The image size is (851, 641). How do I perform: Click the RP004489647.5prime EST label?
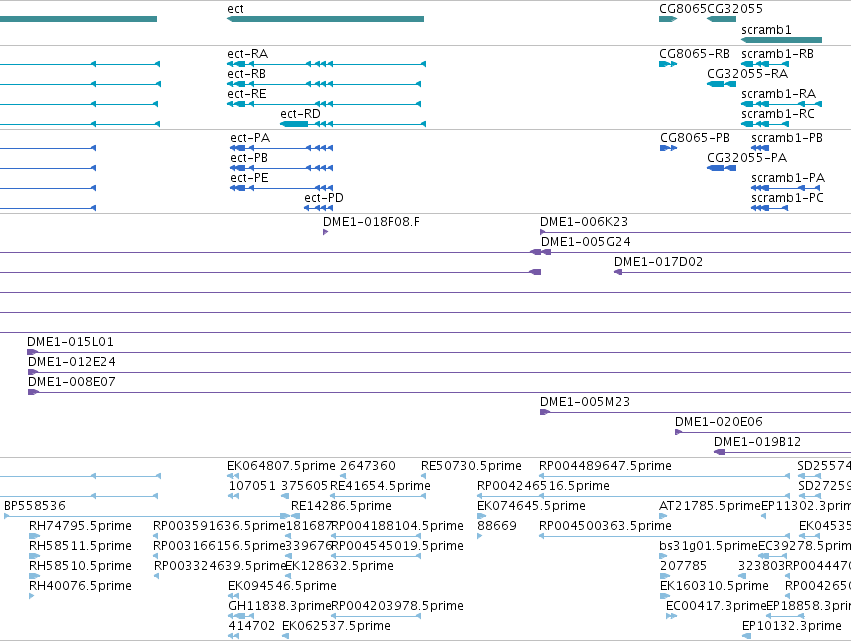605,466
